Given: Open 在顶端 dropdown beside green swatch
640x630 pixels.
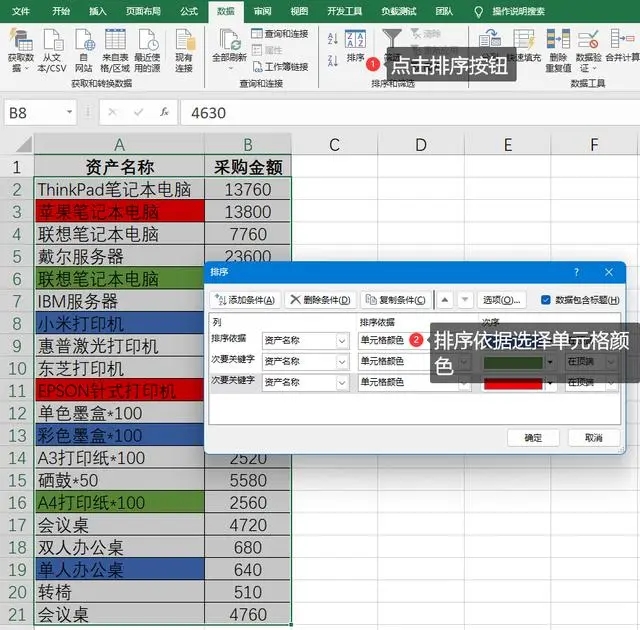Looking at the screenshot, I should [x=611, y=362].
